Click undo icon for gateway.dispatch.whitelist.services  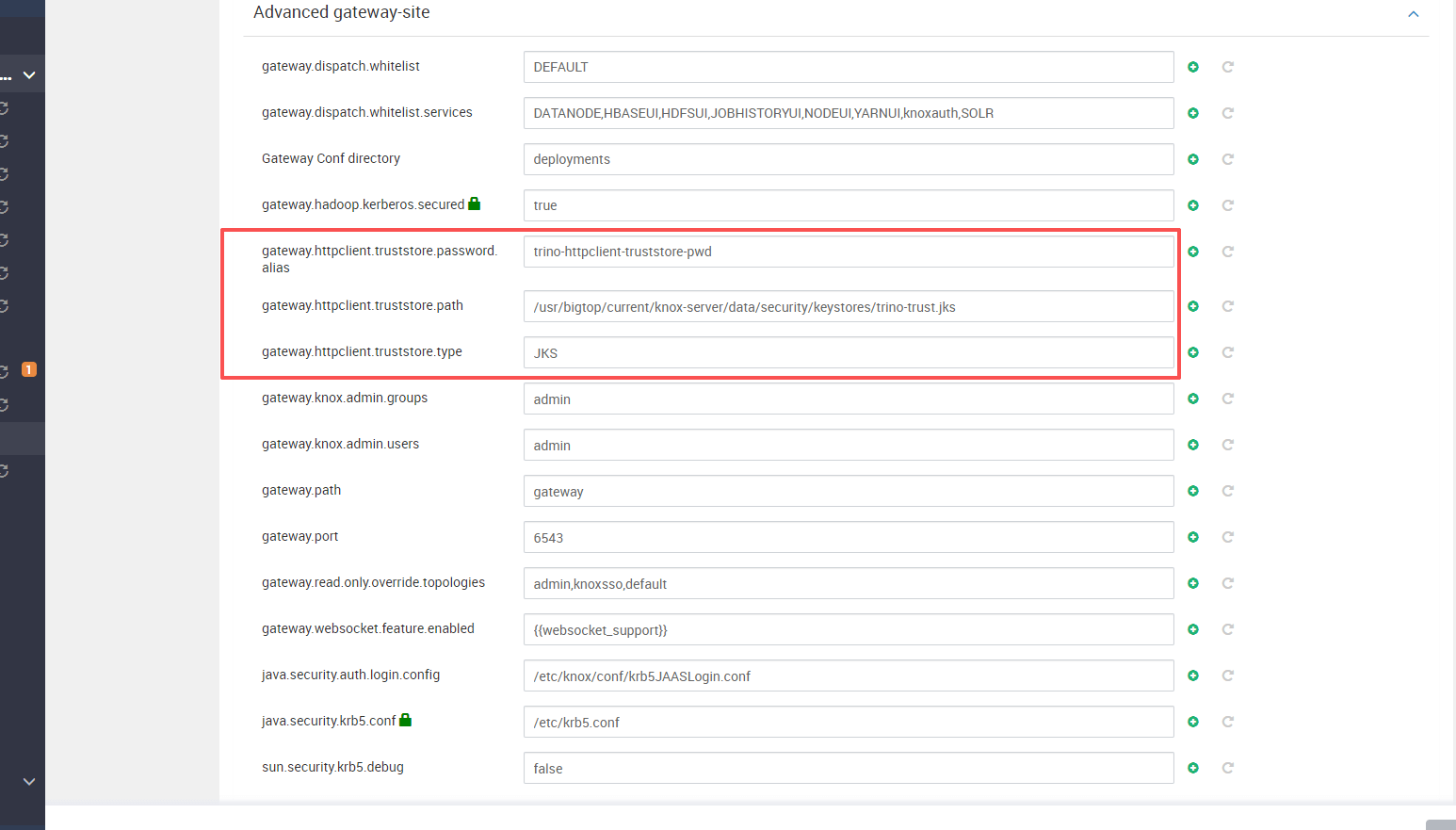pyautogui.click(x=1228, y=113)
